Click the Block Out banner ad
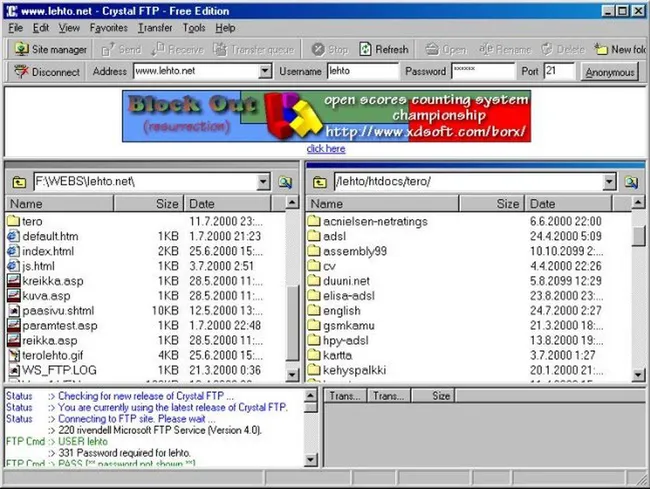The width and height of the screenshot is (650, 489). pos(326,116)
